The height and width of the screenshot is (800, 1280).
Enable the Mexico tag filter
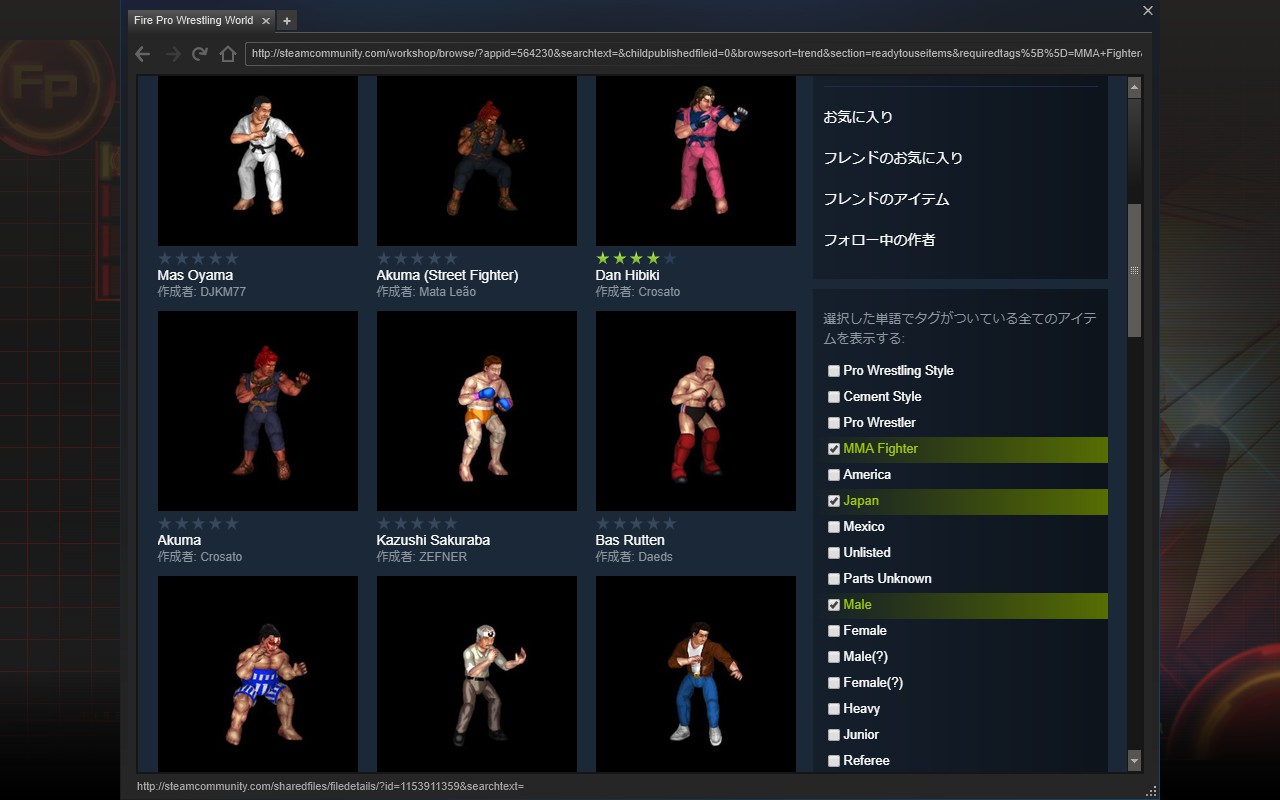[x=834, y=527]
